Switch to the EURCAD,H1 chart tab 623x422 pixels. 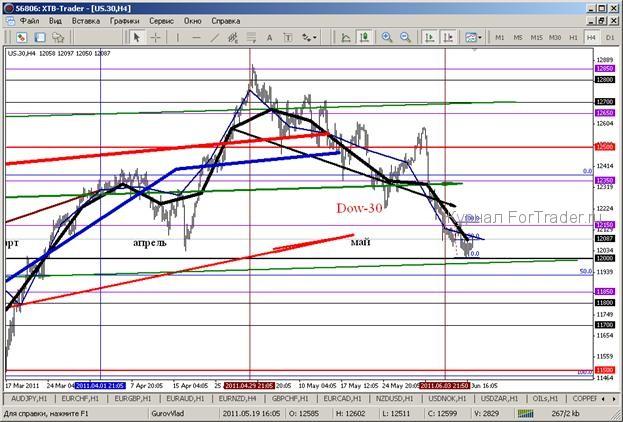(342, 399)
